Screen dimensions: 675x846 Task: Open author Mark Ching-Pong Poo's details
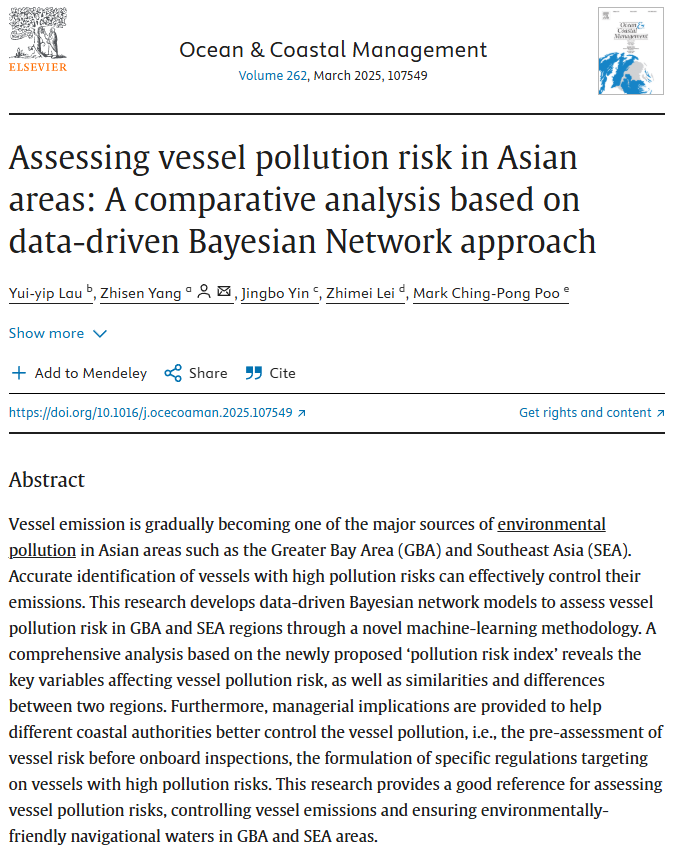click(x=486, y=293)
